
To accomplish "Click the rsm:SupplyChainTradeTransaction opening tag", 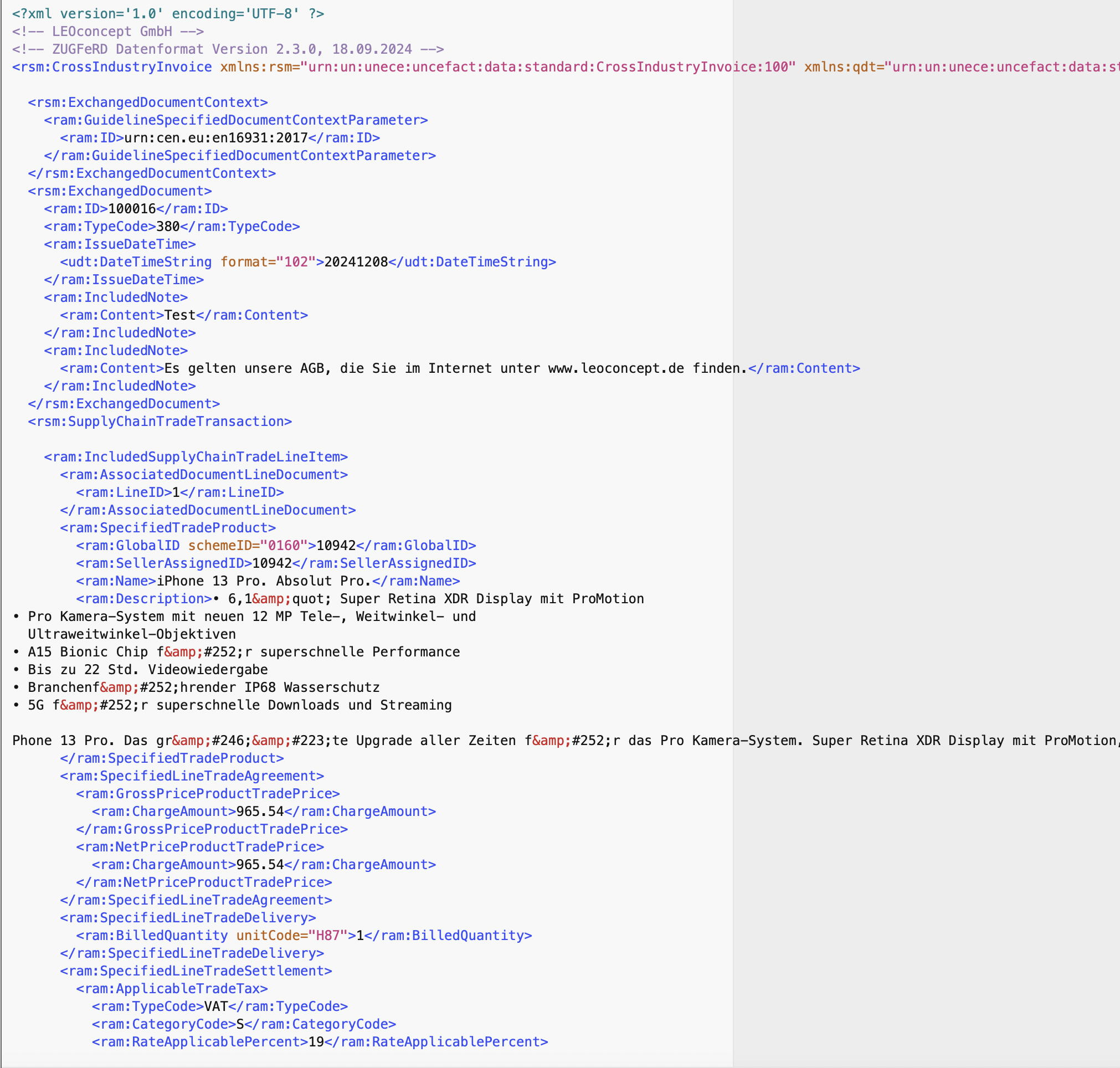I will click(160, 422).
